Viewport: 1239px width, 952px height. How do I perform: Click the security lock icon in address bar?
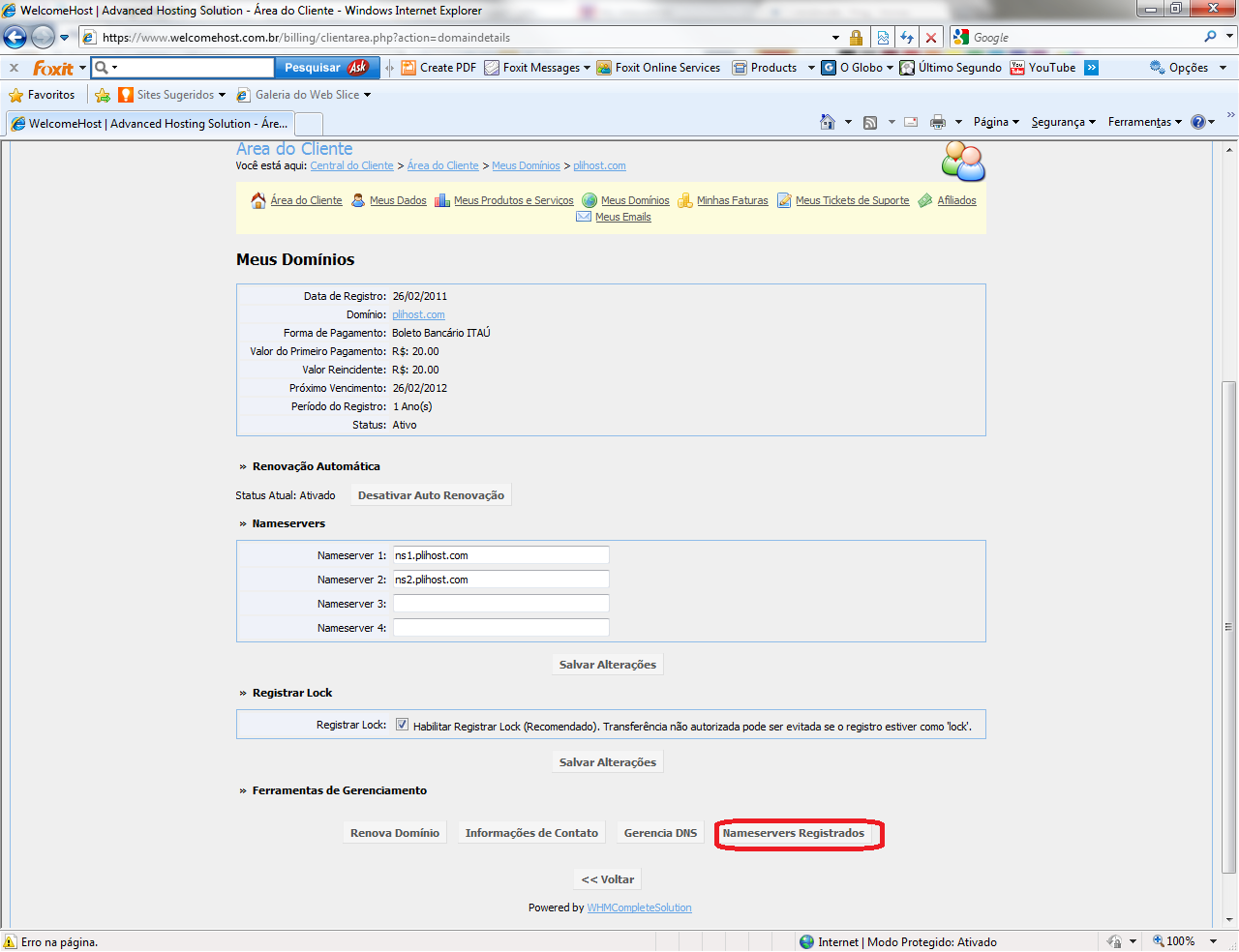point(856,38)
